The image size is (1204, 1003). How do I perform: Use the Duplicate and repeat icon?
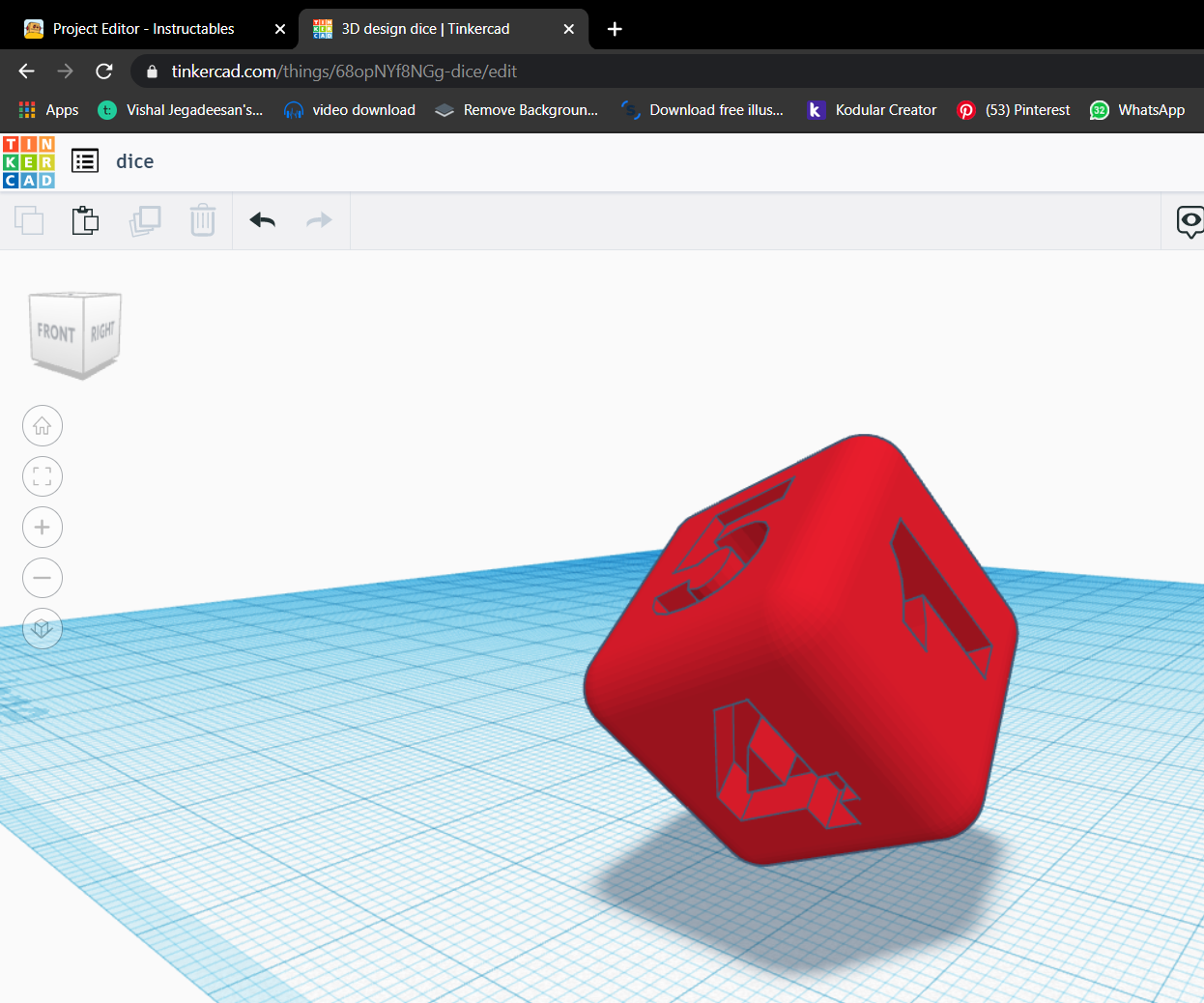click(x=145, y=220)
